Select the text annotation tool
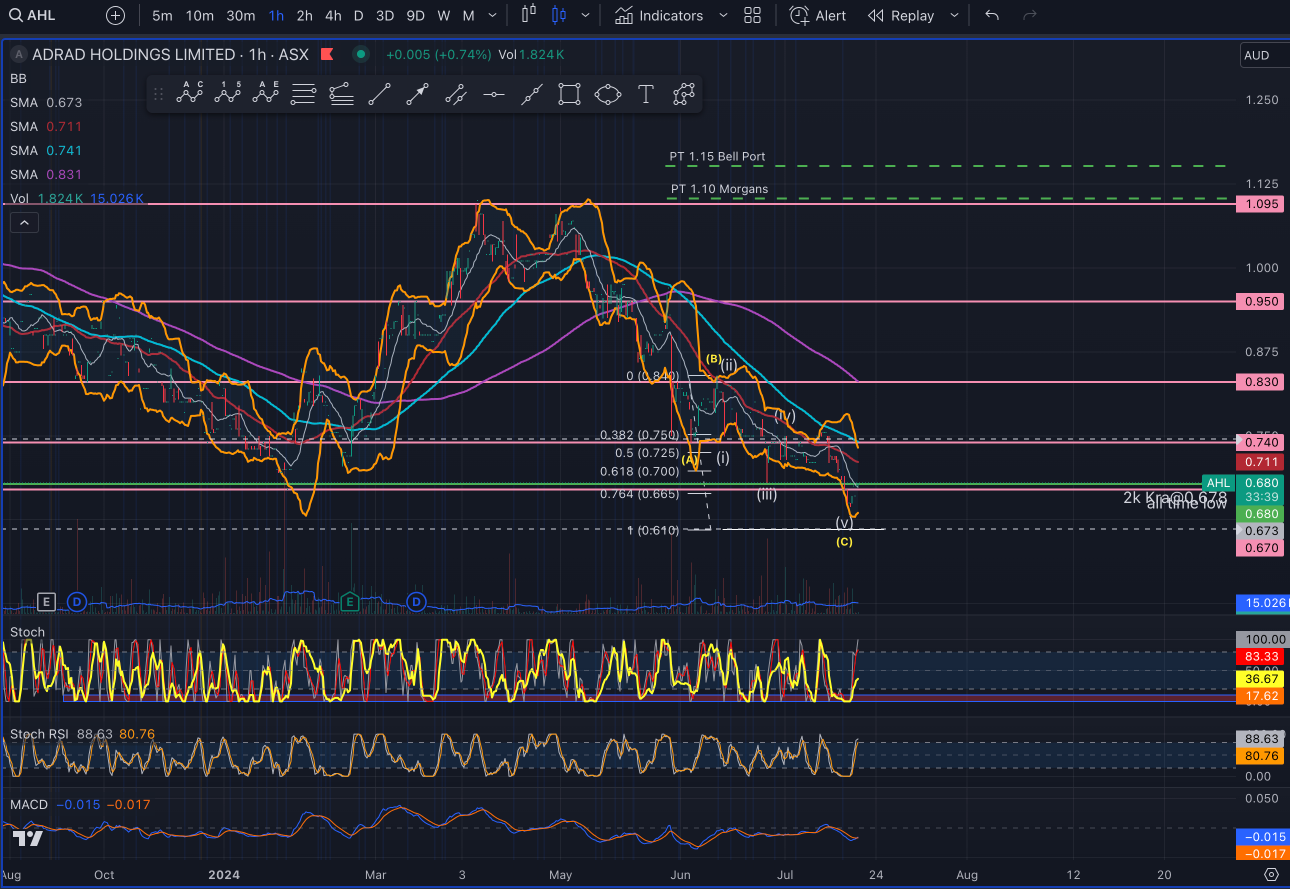Image resolution: width=1290 pixels, height=889 pixels. click(646, 95)
